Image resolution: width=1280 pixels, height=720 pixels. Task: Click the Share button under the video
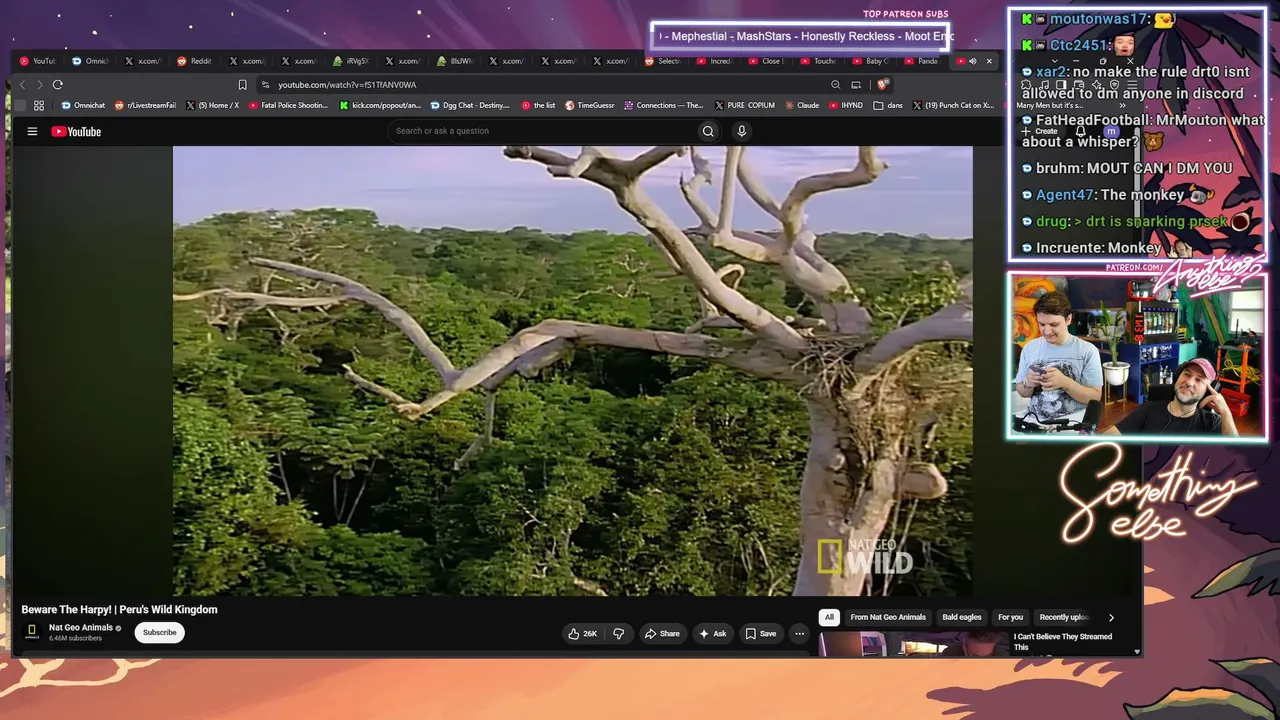[x=662, y=633]
